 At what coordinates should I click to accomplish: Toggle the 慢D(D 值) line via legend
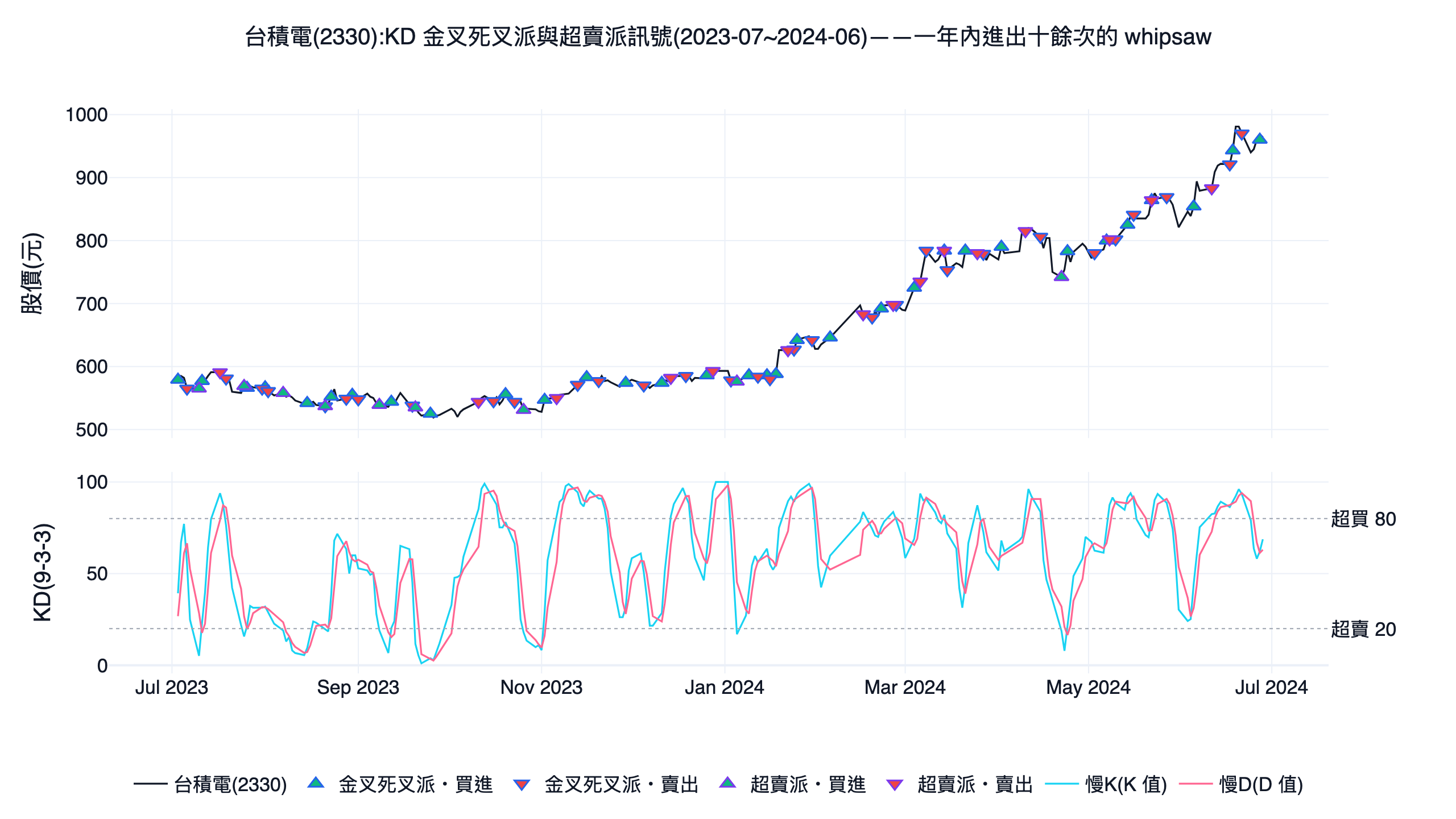click(x=1241, y=784)
